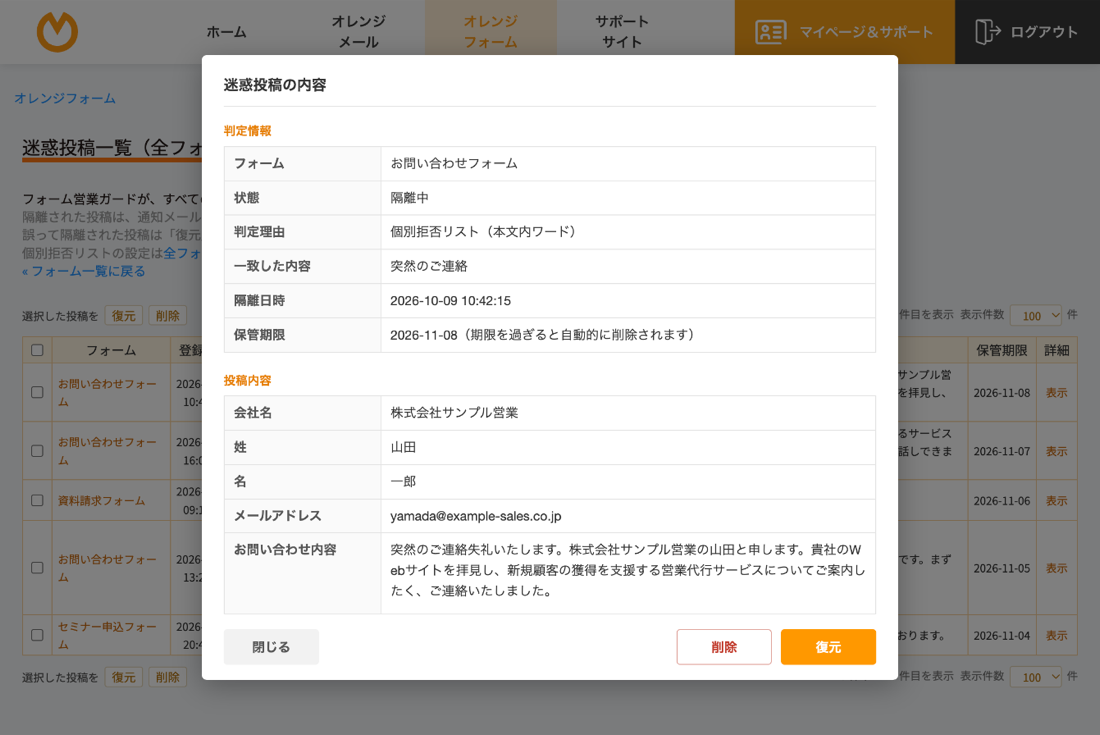1100x735 pixels.
Task: Go to the サポートサイト menu item
Action: (622, 32)
